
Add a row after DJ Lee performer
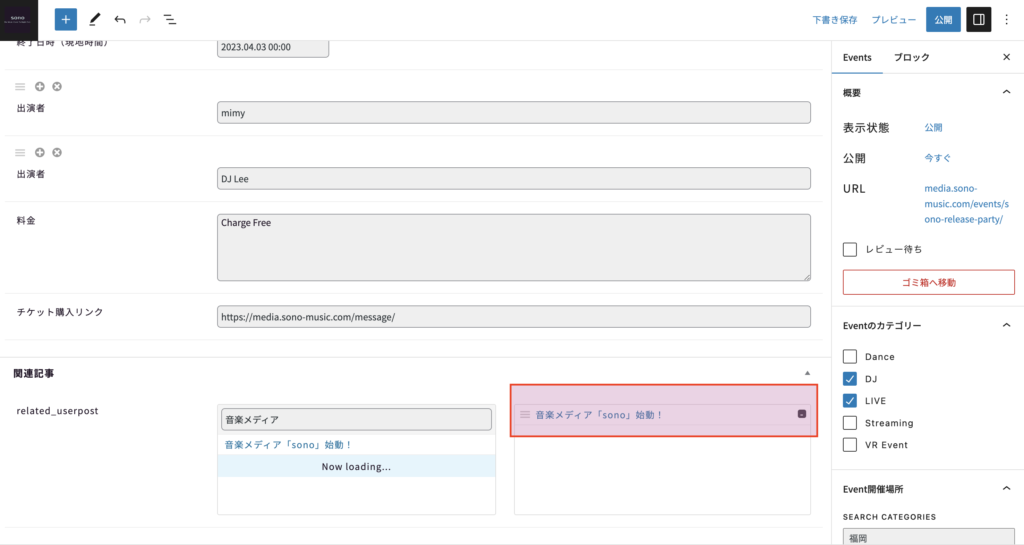pos(40,152)
